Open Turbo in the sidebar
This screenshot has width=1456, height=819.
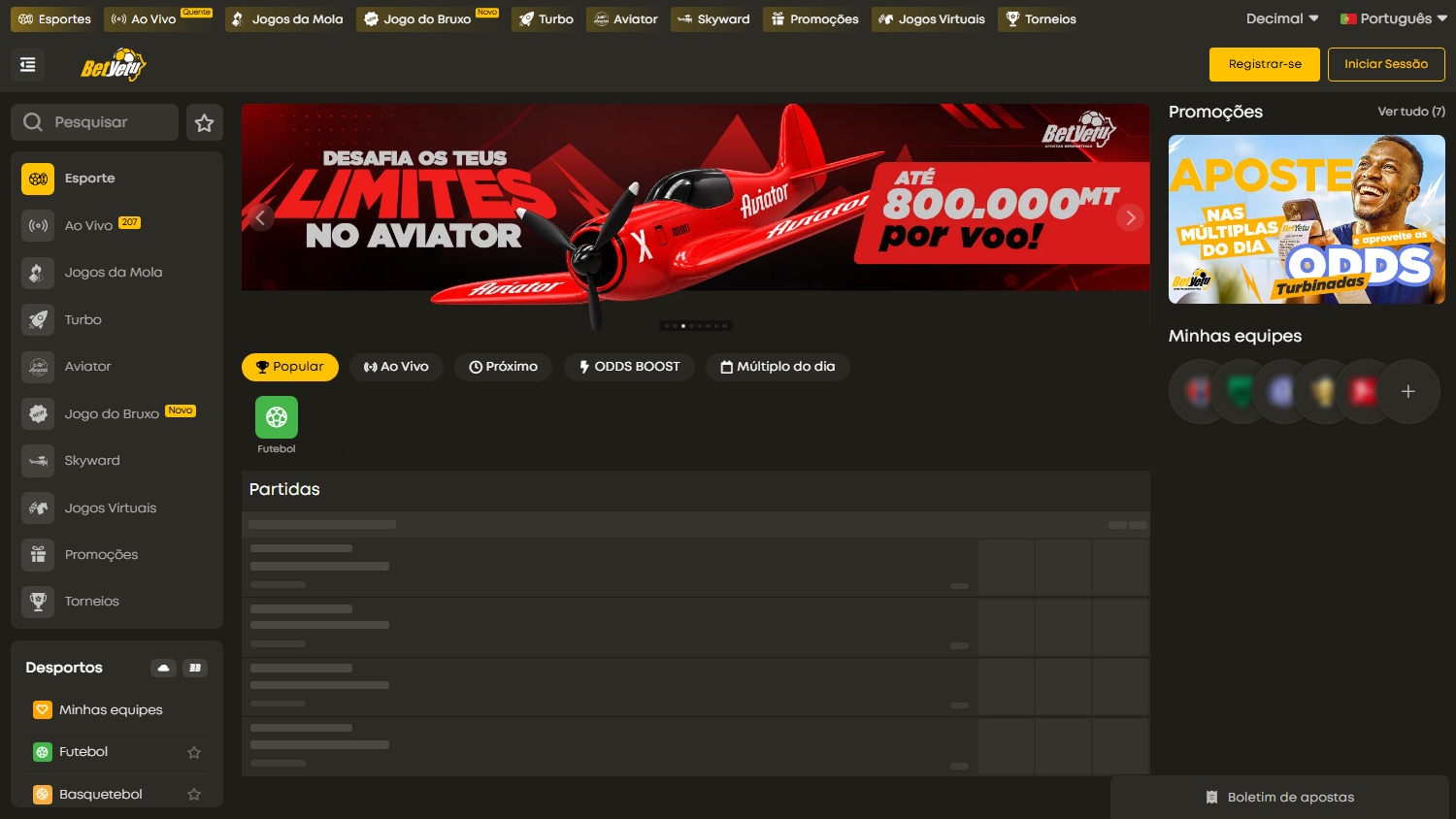click(x=116, y=319)
